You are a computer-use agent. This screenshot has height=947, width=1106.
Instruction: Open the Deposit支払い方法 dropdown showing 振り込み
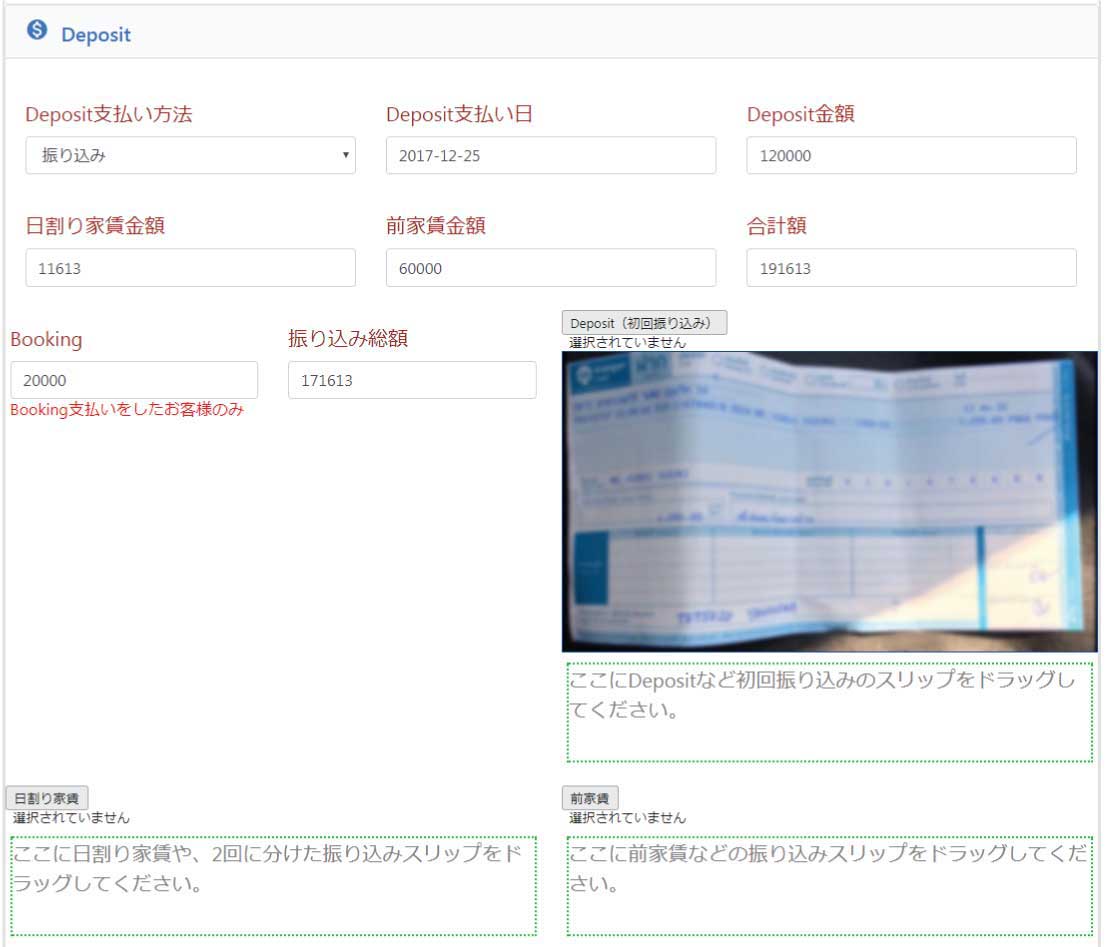(x=190, y=156)
